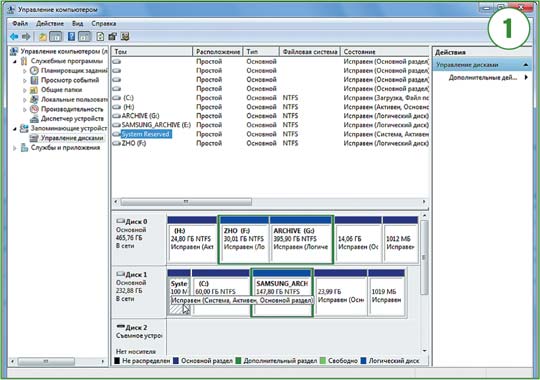Click the Up one level folder icon

pyautogui.click(x=42, y=37)
